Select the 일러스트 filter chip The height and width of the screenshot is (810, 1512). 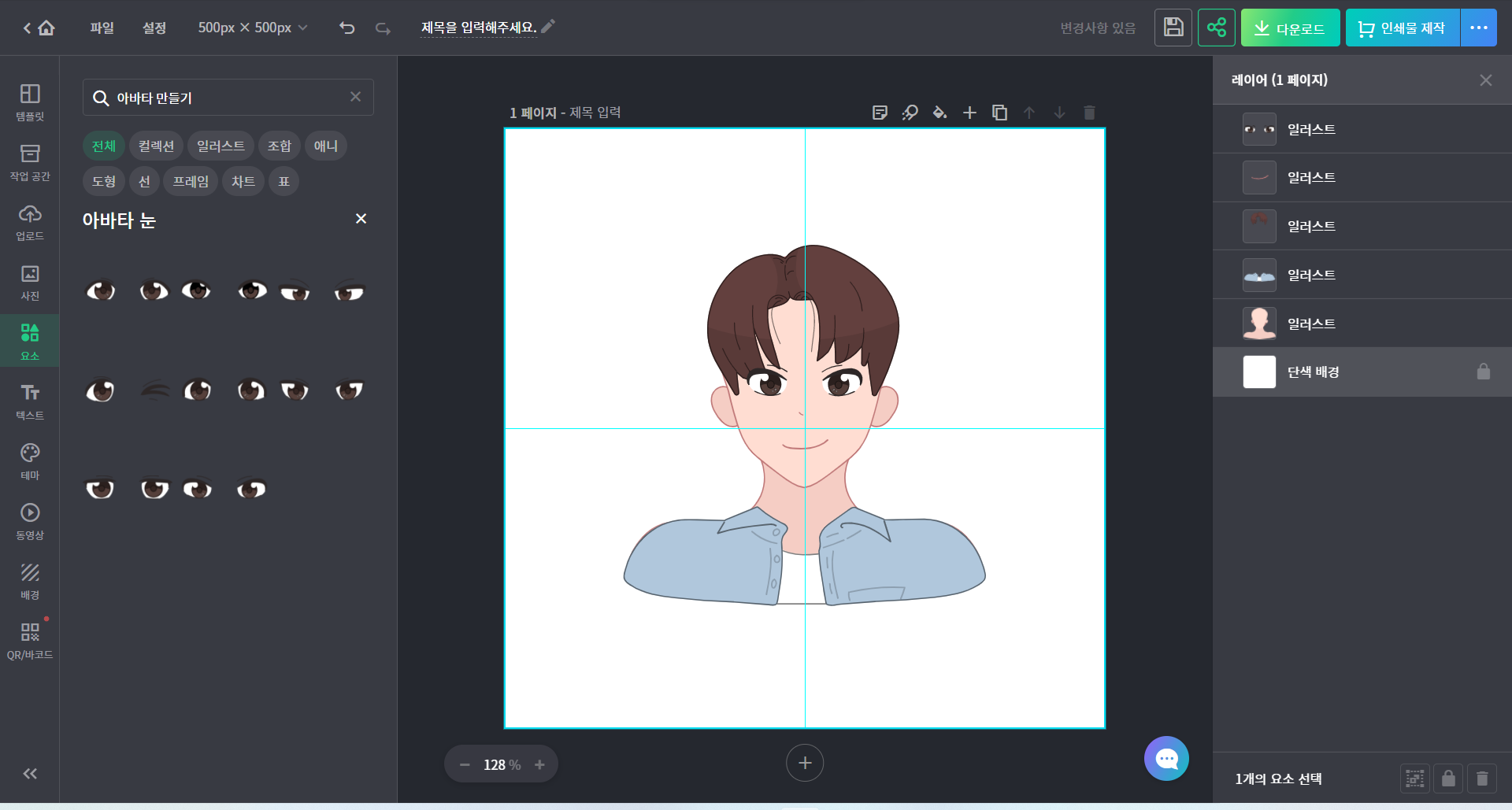pos(220,146)
